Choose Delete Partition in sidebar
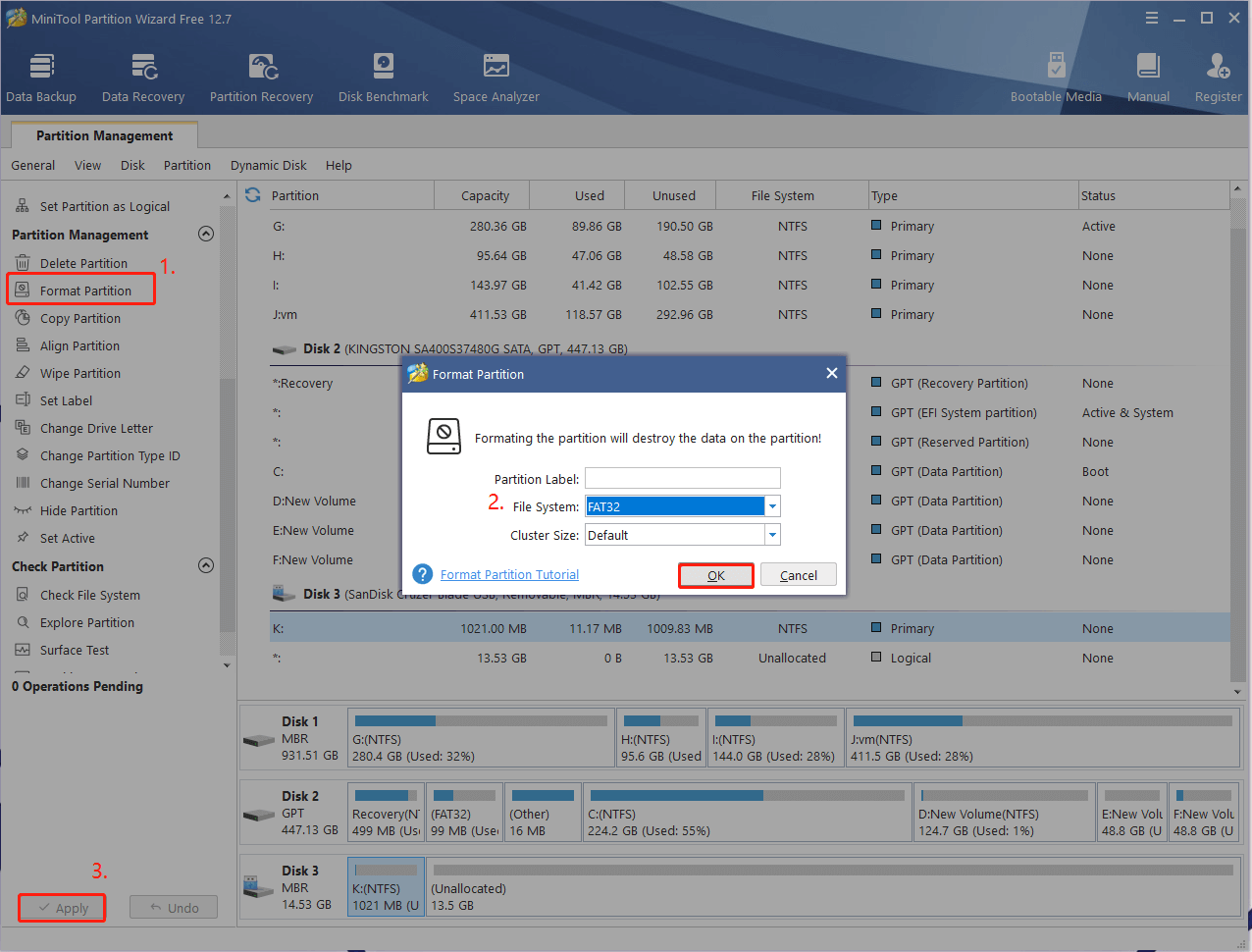The image size is (1252, 952). click(x=83, y=263)
